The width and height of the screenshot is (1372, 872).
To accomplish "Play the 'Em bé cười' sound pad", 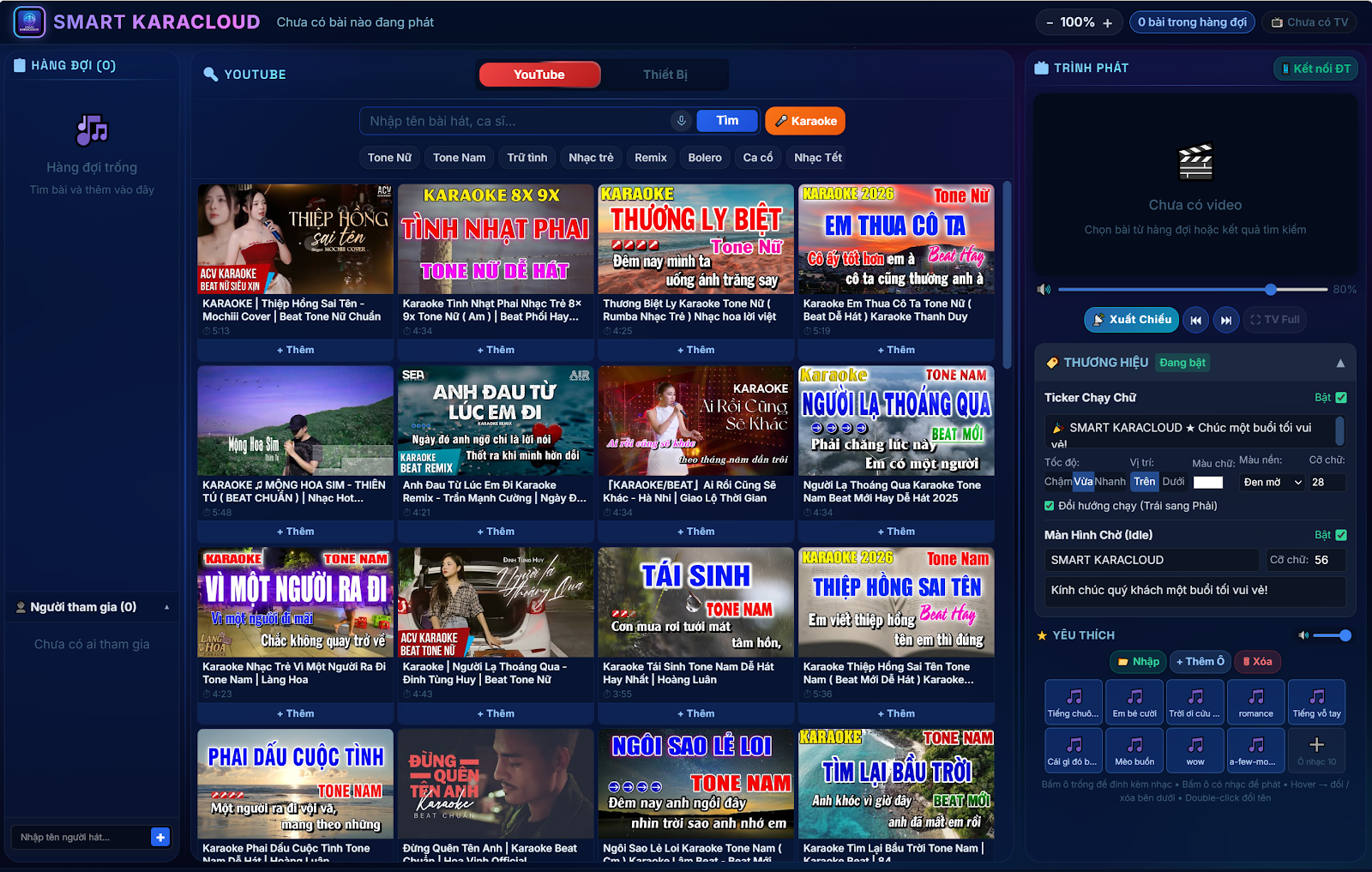I will point(1134,702).
